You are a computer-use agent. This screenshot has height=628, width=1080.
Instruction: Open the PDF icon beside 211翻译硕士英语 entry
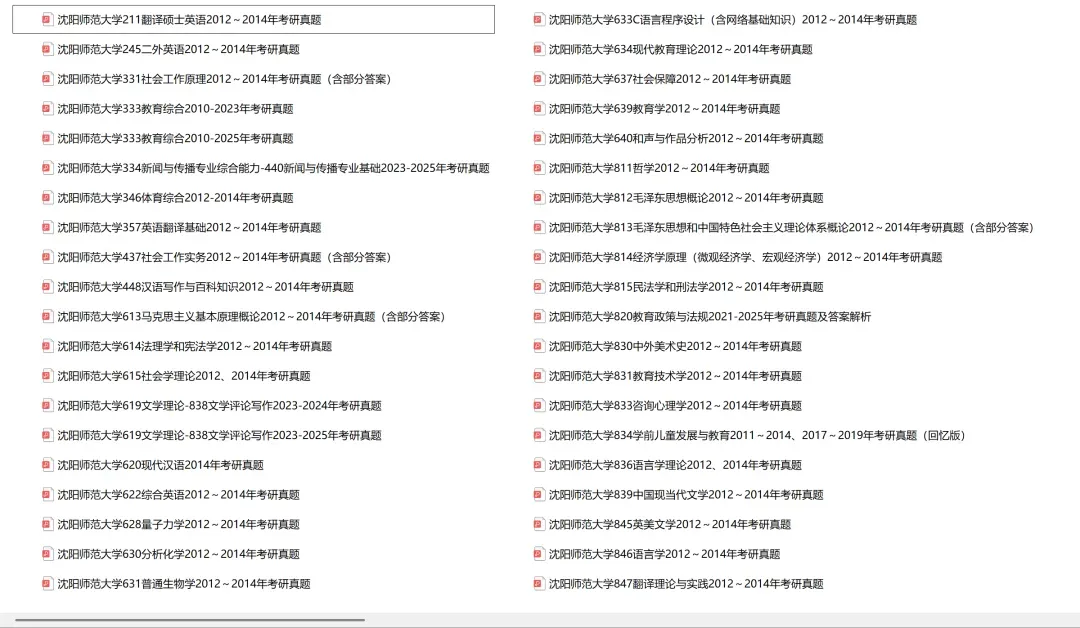46,18
